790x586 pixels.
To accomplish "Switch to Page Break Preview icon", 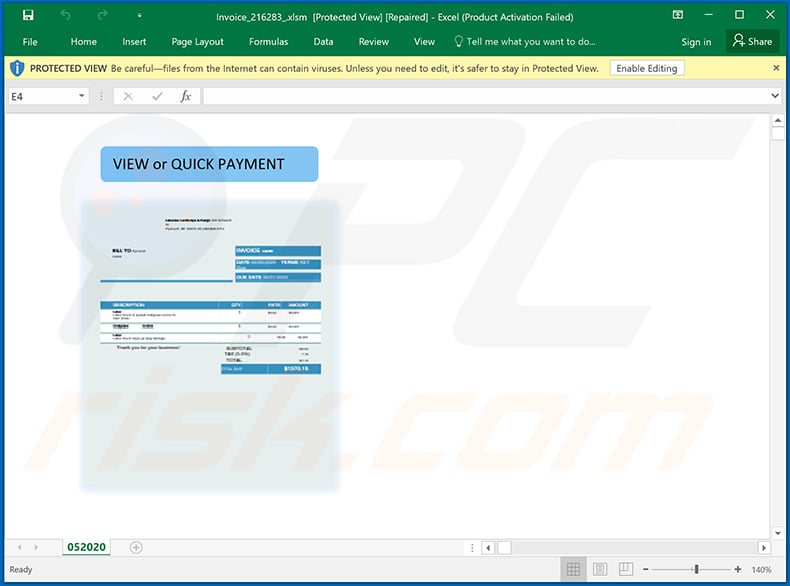I will click(x=626, y=569).
